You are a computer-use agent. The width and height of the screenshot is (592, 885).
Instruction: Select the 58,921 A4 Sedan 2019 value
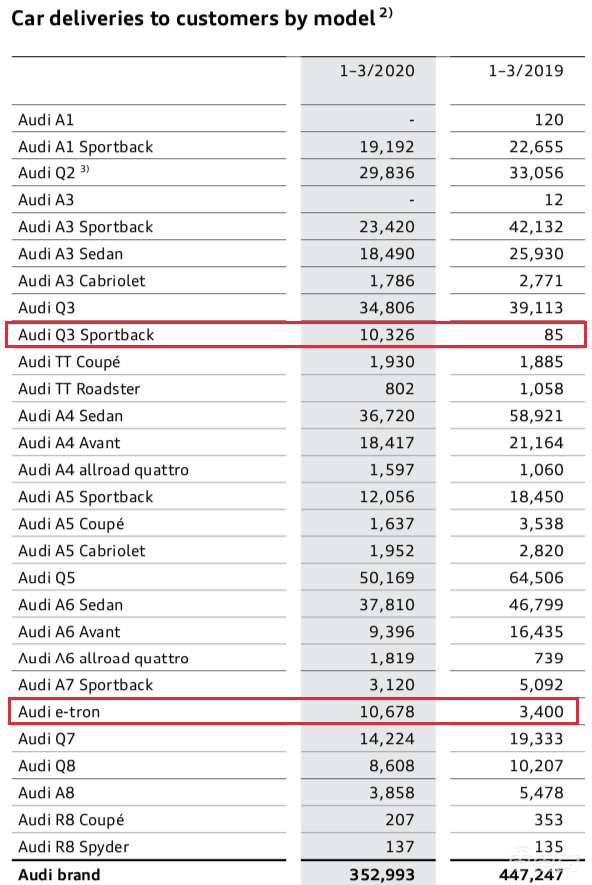[536, 416]
